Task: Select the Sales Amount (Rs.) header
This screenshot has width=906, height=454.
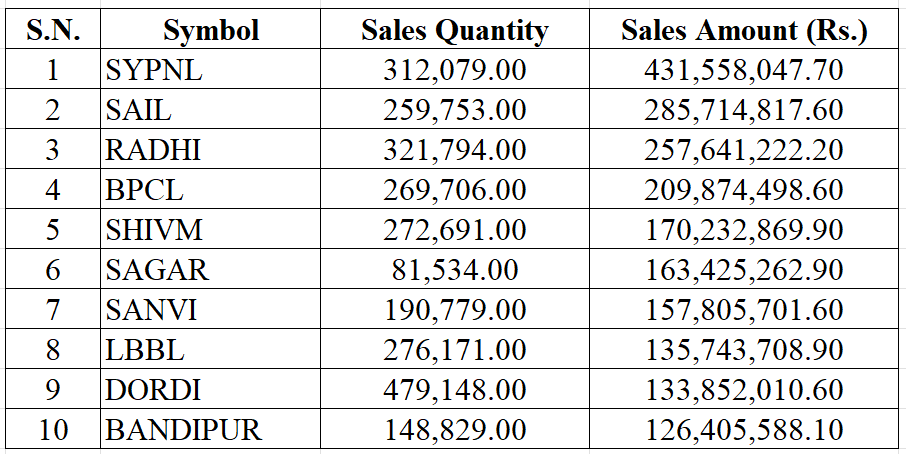Action: coord(744,30)
